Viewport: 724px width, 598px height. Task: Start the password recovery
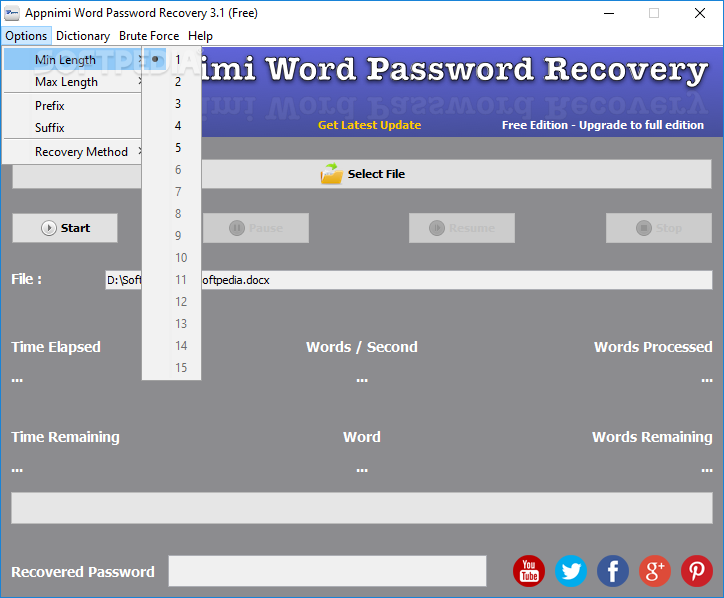pyautogui.click(x=65, y=228)
